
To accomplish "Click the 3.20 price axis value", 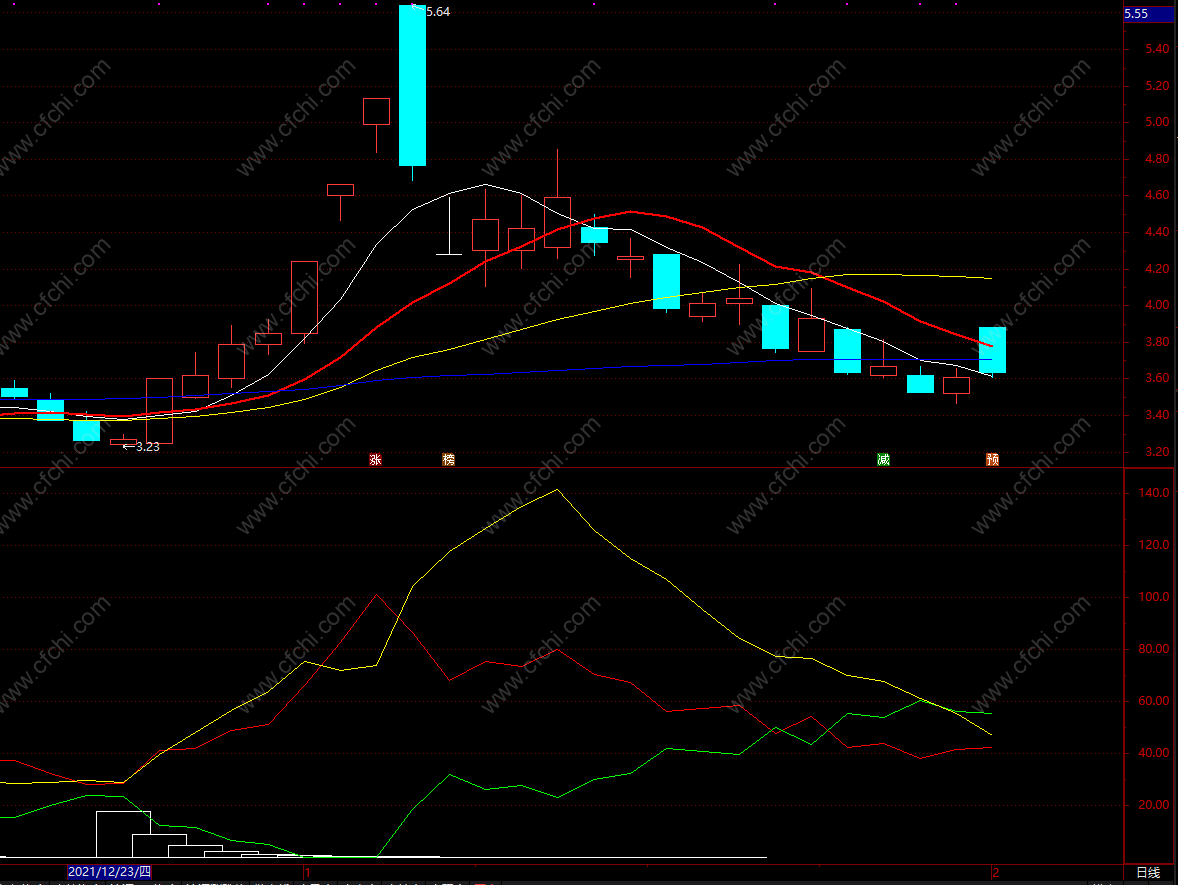I will pos(1157,452).
